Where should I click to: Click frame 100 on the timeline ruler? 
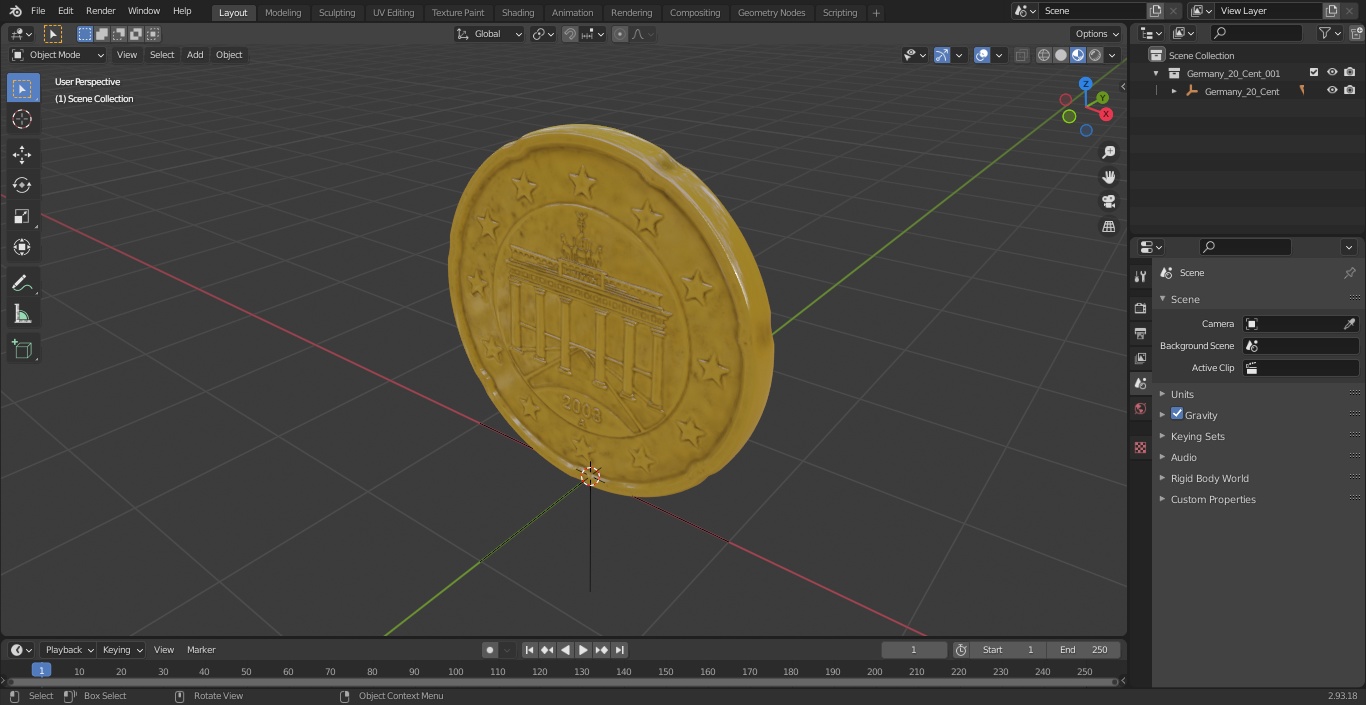point(456,672)
